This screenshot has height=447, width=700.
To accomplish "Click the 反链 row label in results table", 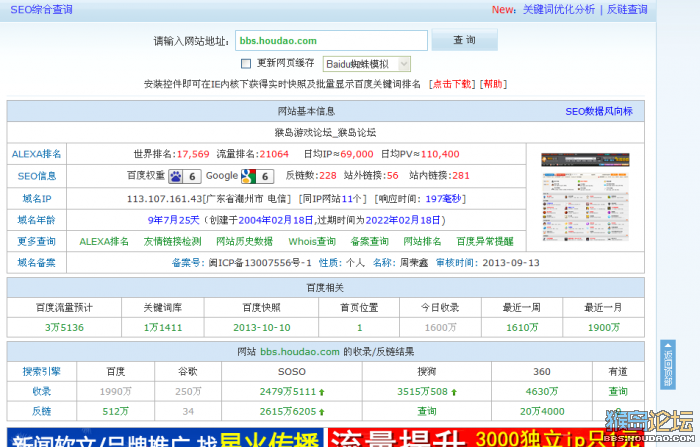I will (42, 411).
